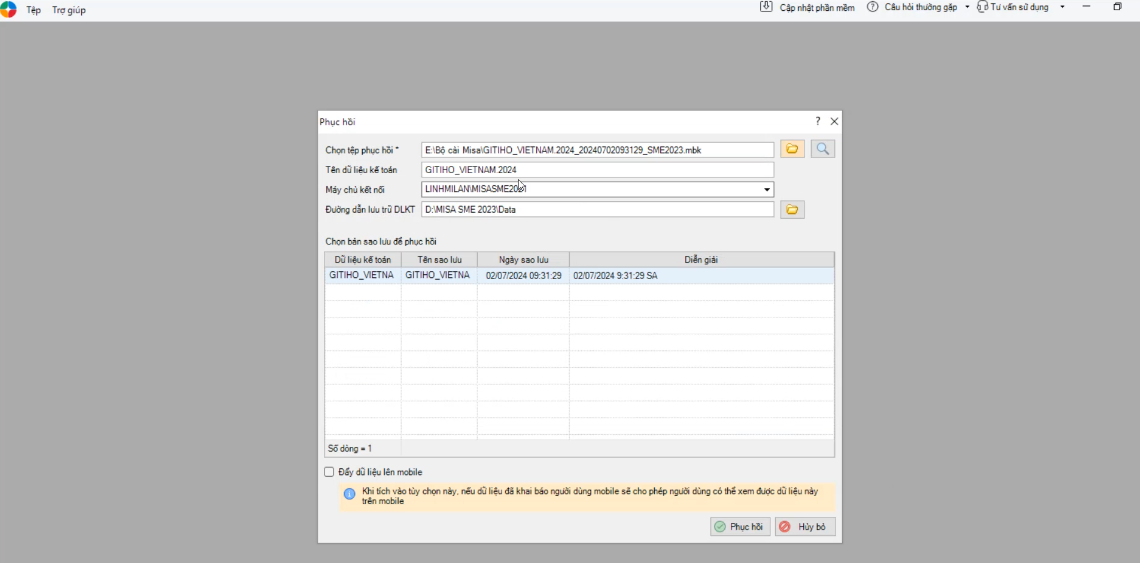Click the Ngày sao lưu column header

point(523,260)
